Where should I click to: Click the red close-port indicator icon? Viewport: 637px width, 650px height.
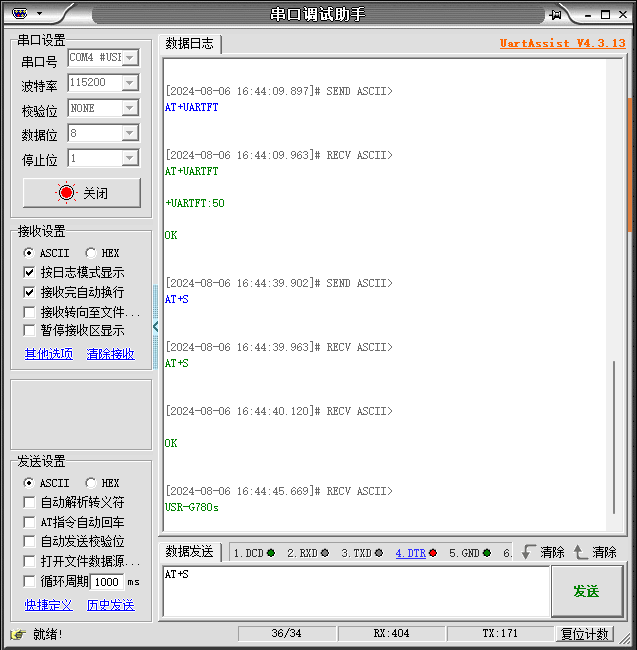66,193
